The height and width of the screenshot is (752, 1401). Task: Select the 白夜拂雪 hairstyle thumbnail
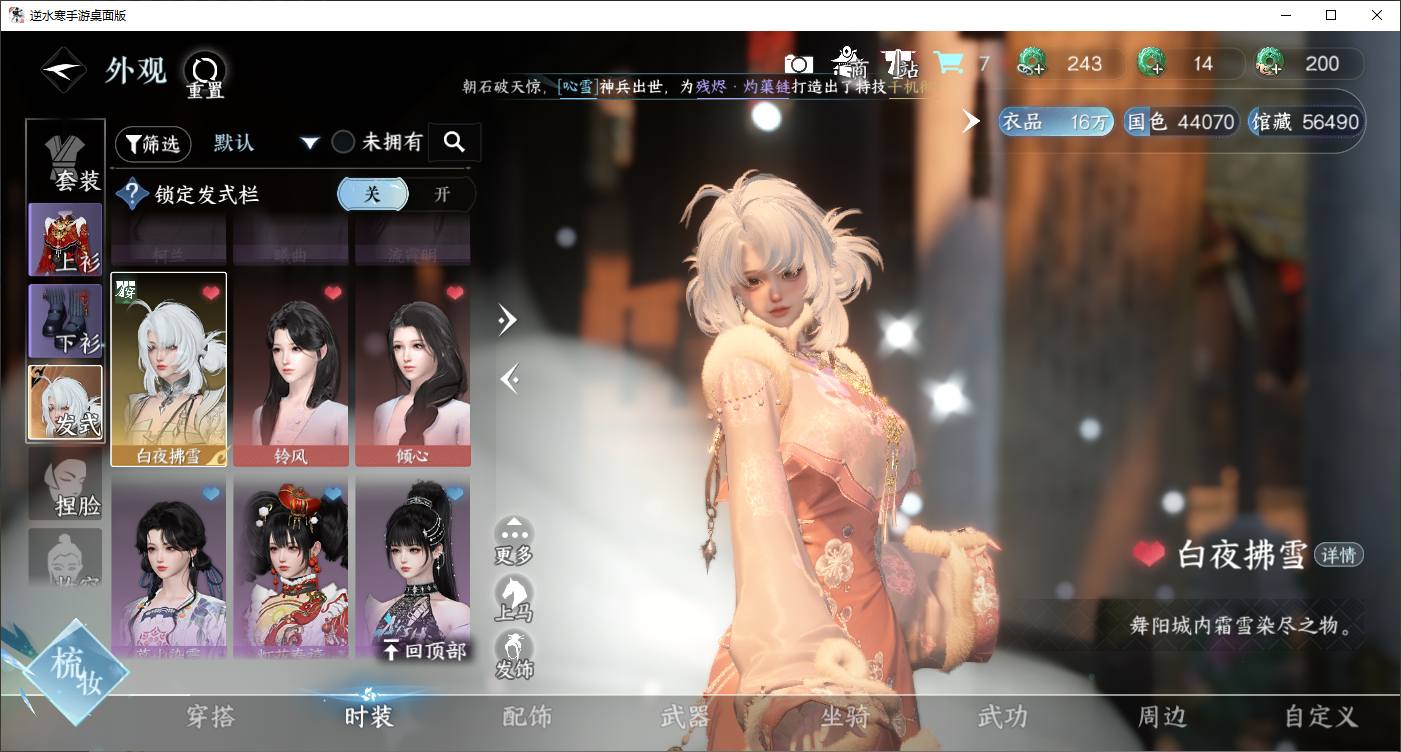click(x=169, y=369)
